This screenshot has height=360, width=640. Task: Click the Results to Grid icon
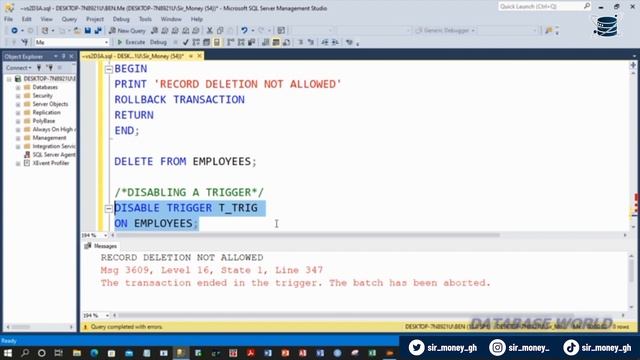[x=276, y=42]
